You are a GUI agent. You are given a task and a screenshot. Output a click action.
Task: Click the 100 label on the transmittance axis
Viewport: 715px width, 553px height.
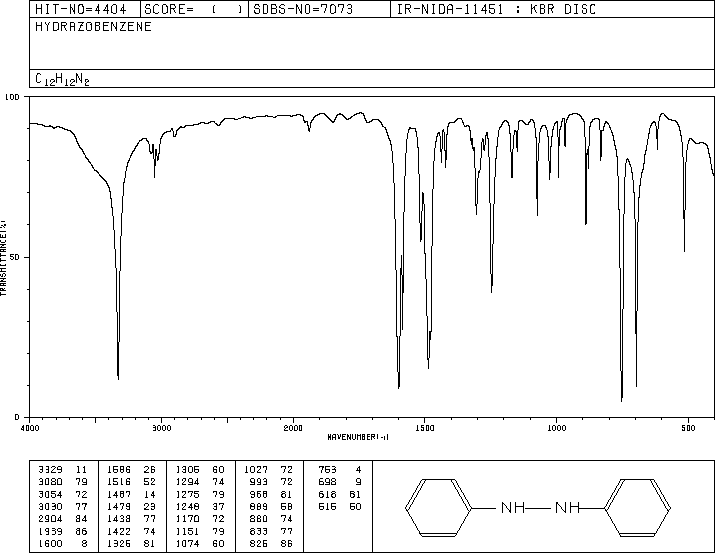click(x=13, y=97)
